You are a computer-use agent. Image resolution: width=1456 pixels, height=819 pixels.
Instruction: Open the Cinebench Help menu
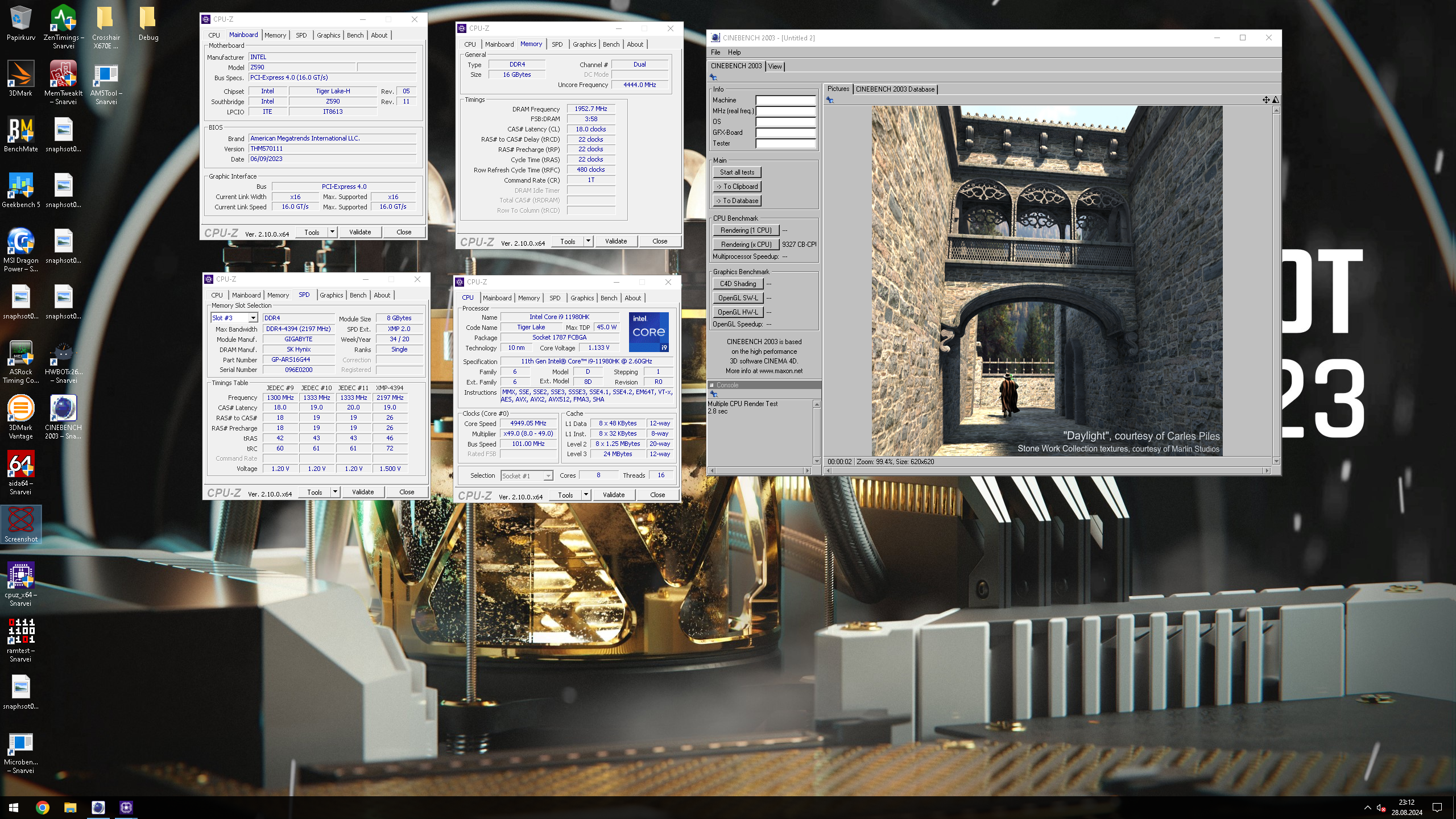click(x=734, y=52)
